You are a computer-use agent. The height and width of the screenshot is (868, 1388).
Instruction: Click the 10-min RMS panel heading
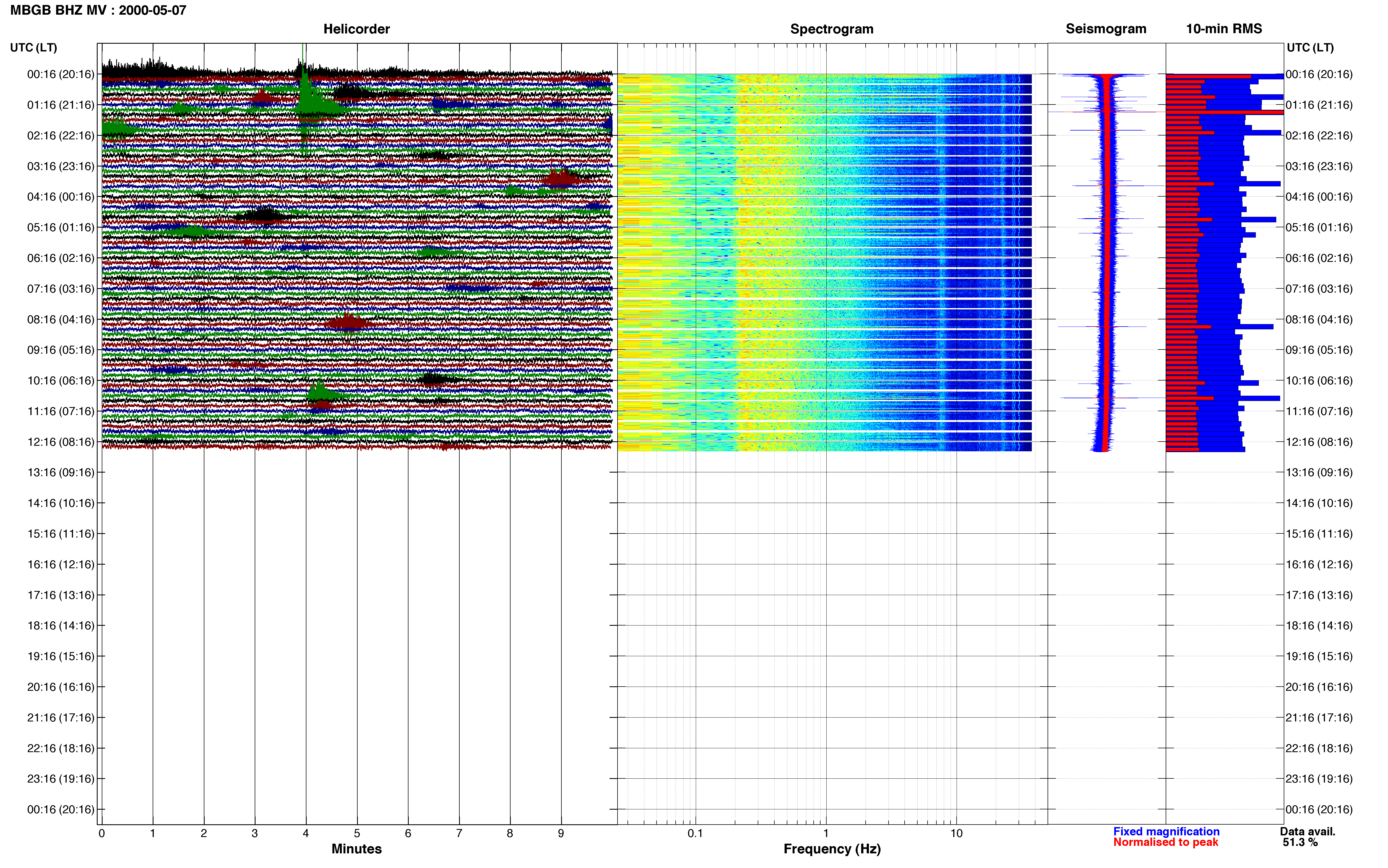[1224, 29]
